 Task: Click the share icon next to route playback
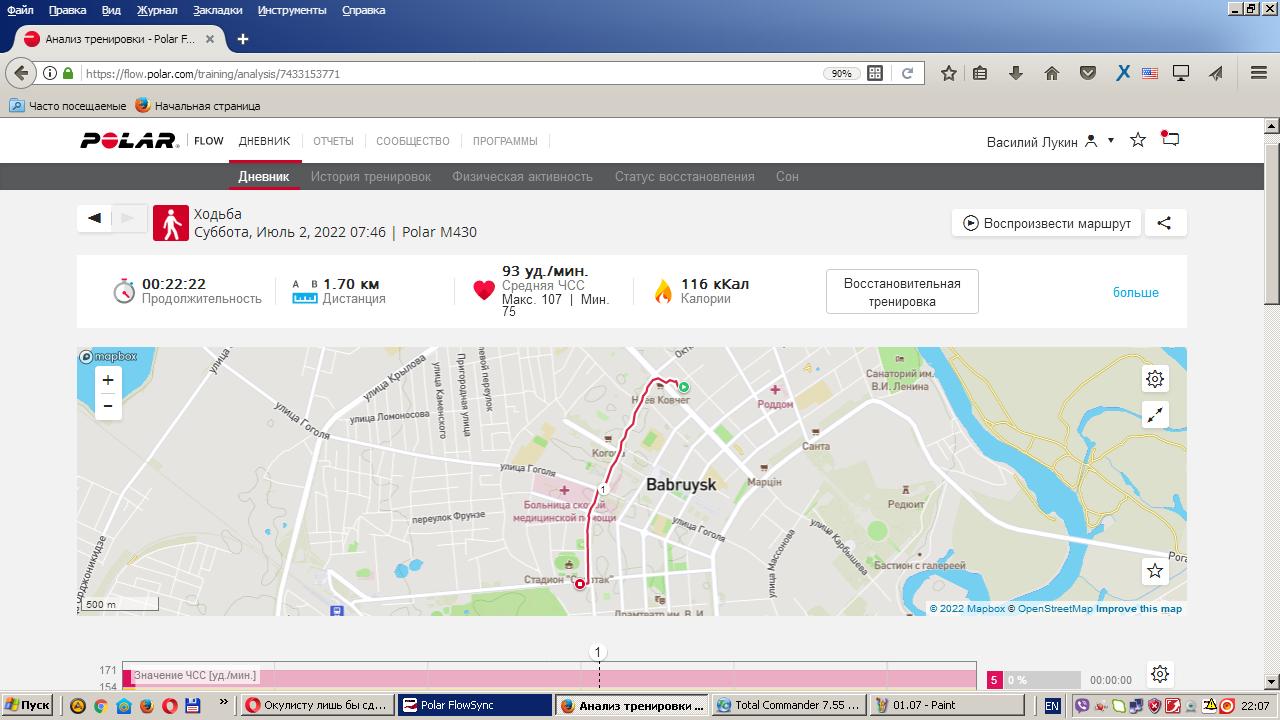tap(1164, 223)
